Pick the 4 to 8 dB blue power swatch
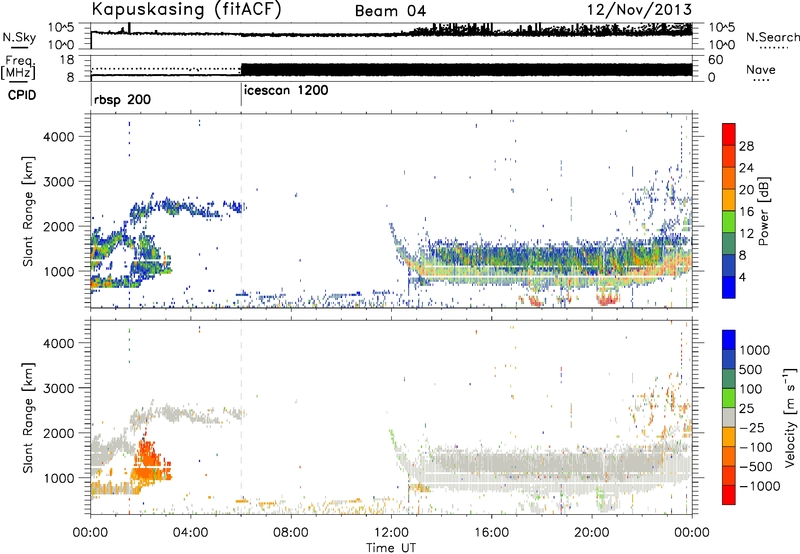Screen dimensions: 800x554 [x=729, y=266]
